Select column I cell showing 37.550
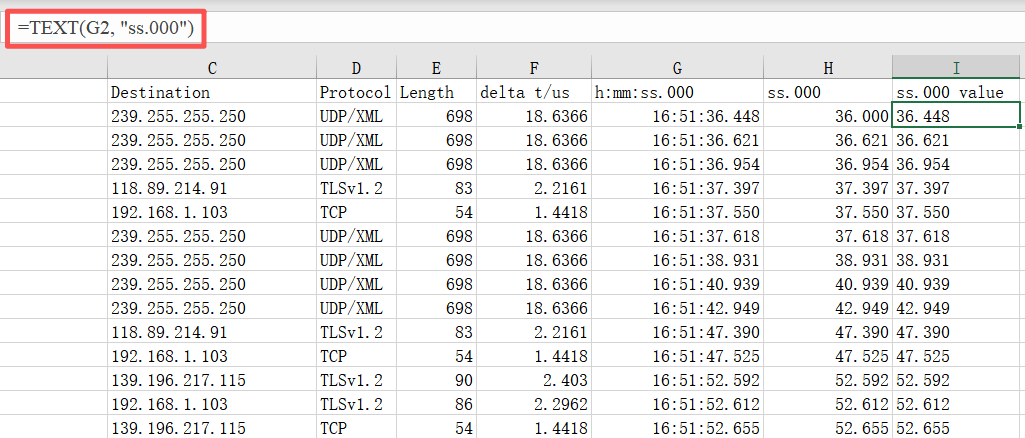The height and width of the screenshot is (438, 1025). tap(956, 212)
